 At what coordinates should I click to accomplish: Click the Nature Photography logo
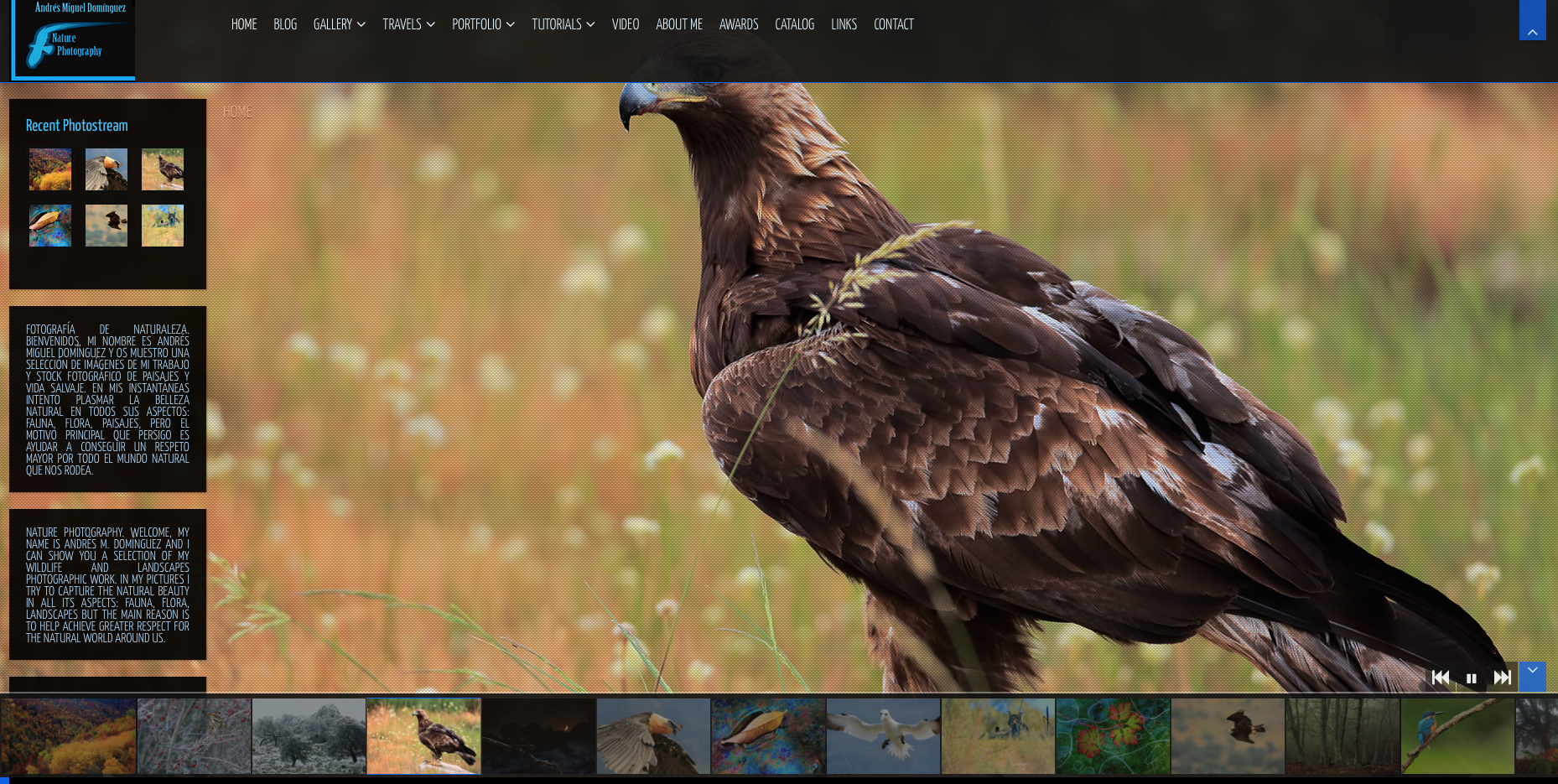74,40
